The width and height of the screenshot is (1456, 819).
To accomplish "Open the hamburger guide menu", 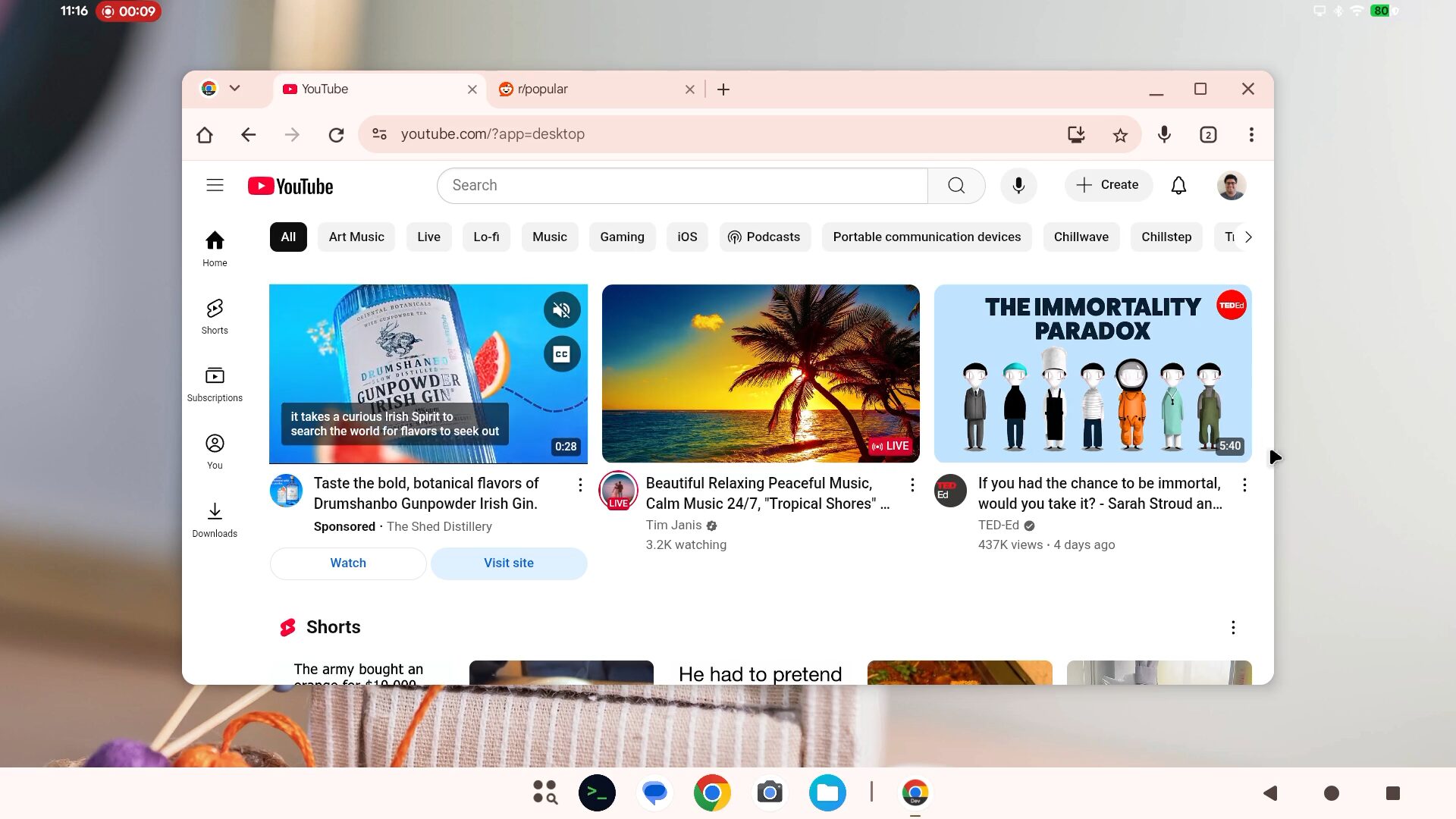I will click(x=215, y=186).
